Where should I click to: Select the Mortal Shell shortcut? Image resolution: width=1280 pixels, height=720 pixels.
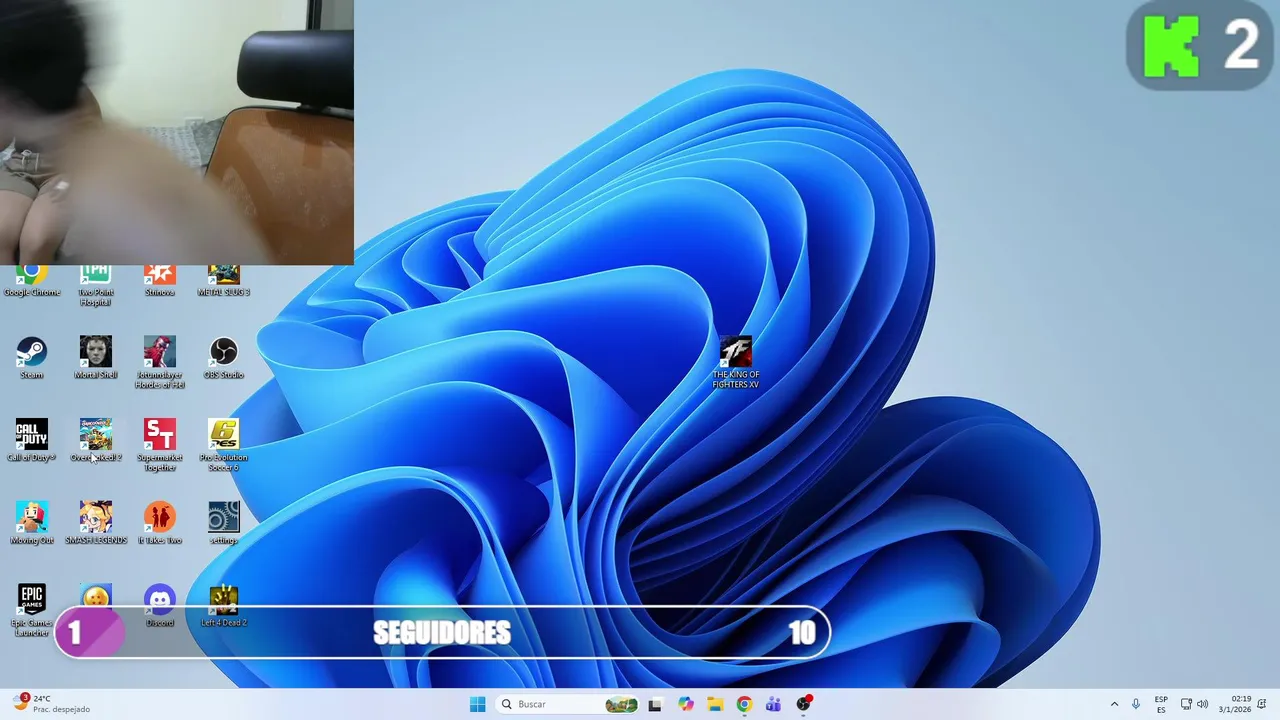pos(96,358)
